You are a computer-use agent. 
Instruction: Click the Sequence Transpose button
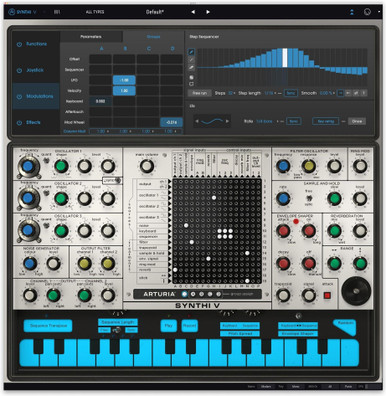click(48, 326)
